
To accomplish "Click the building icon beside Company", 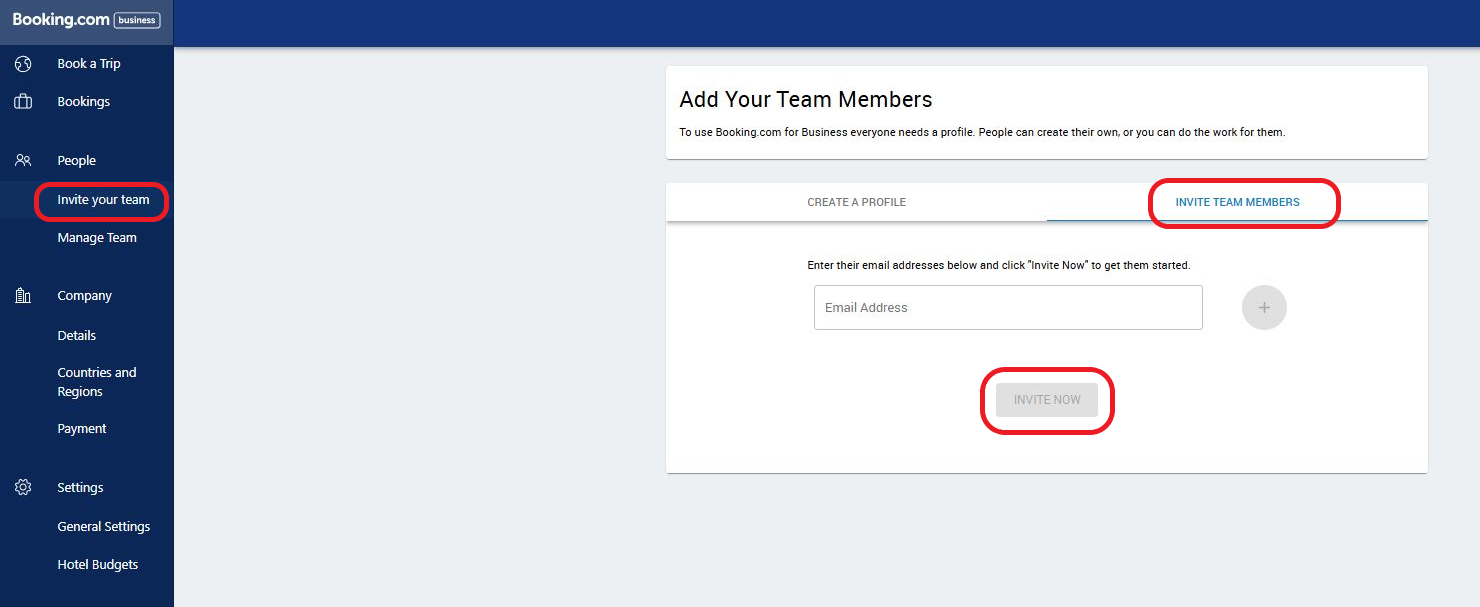I will click(23, 296).
